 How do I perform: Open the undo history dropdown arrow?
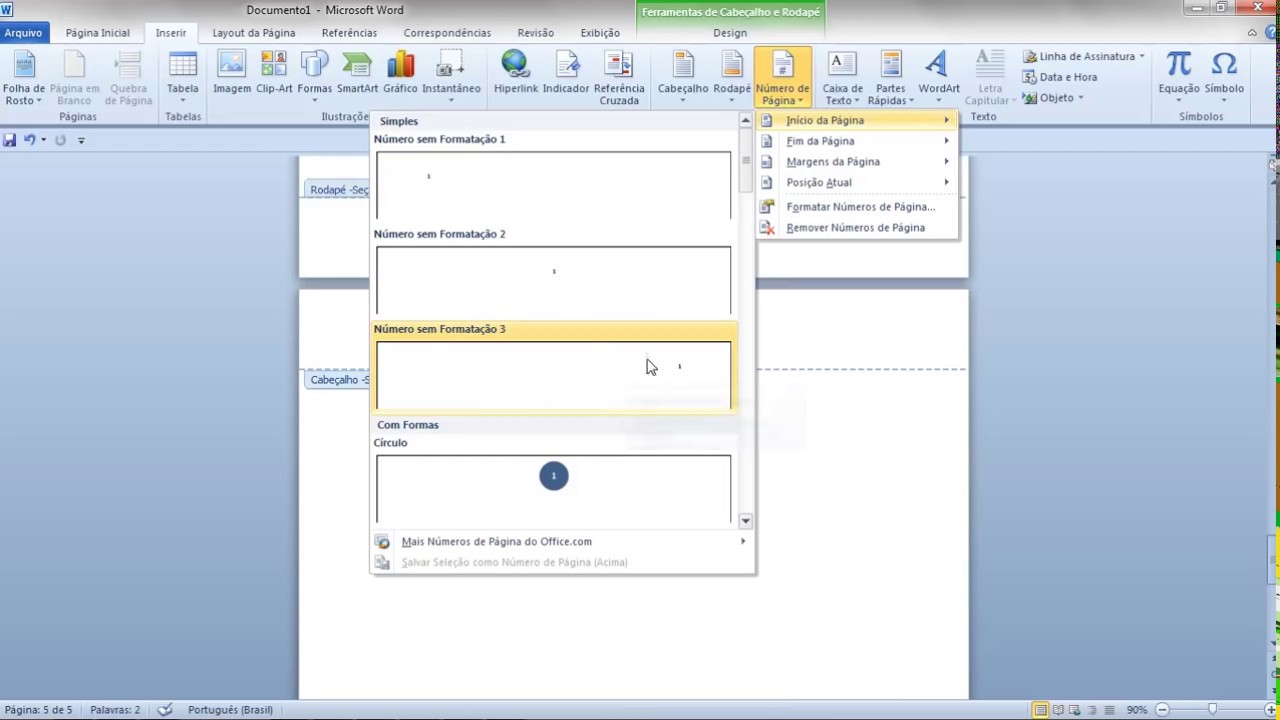pos(43,140)
